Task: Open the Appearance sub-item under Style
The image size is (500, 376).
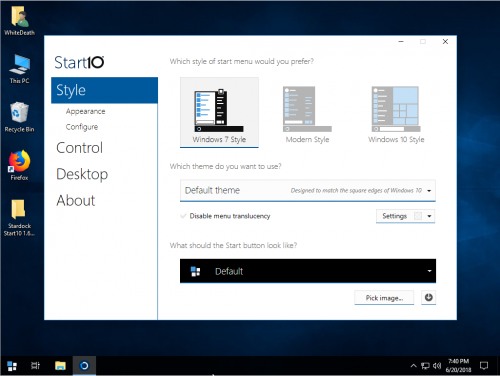Action: tap(85, 111)
